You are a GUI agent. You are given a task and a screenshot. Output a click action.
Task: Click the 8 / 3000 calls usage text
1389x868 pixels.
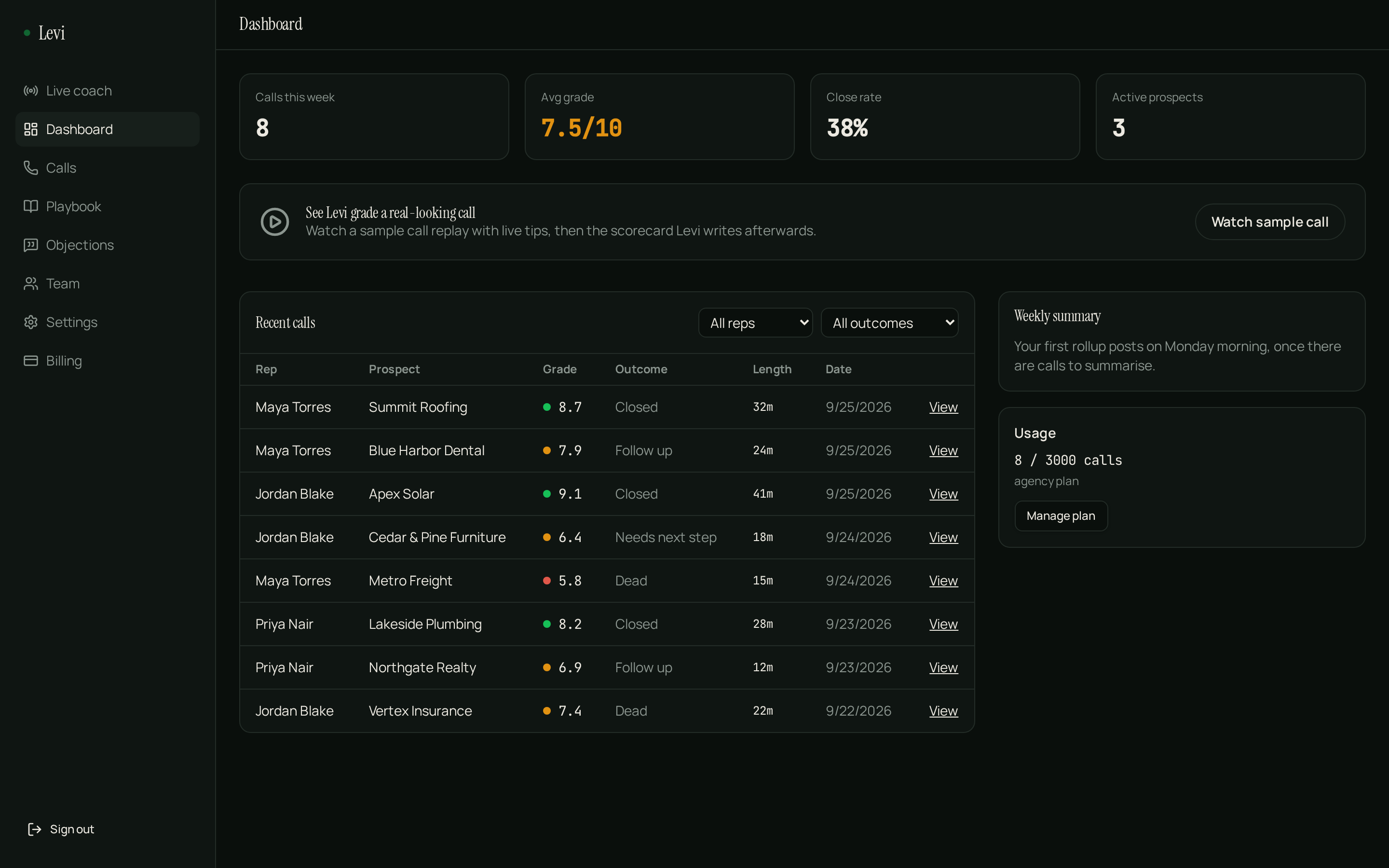click(1068, 461)
